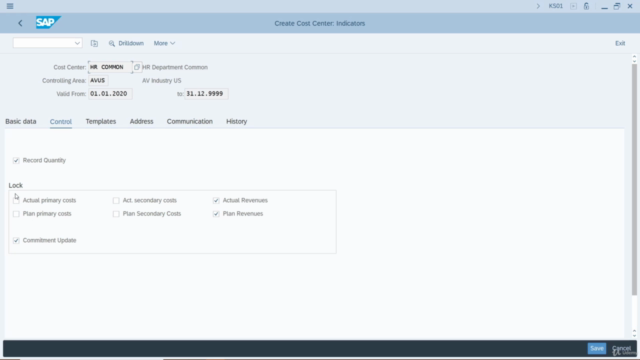
Task: Click the Valid From date field
Action: tap(110, 94)
